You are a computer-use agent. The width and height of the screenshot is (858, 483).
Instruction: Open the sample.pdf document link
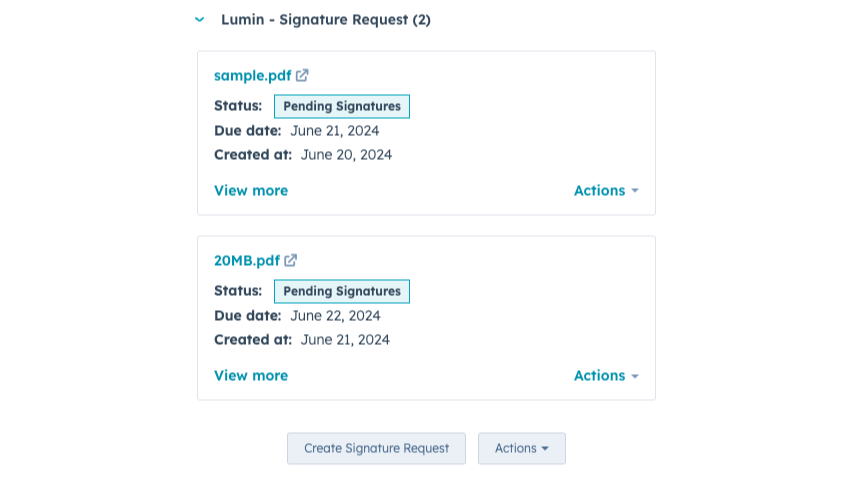pos(252,75)
